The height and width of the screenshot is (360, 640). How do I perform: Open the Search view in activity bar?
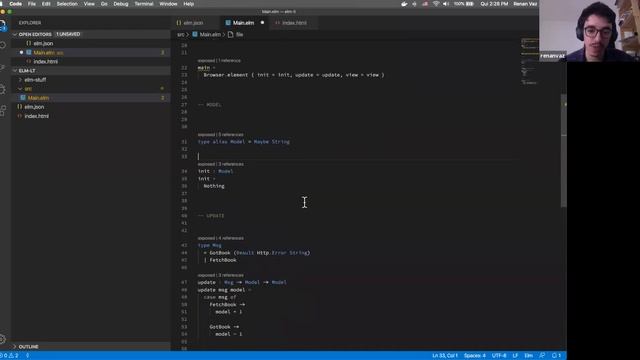pos(3,45)
